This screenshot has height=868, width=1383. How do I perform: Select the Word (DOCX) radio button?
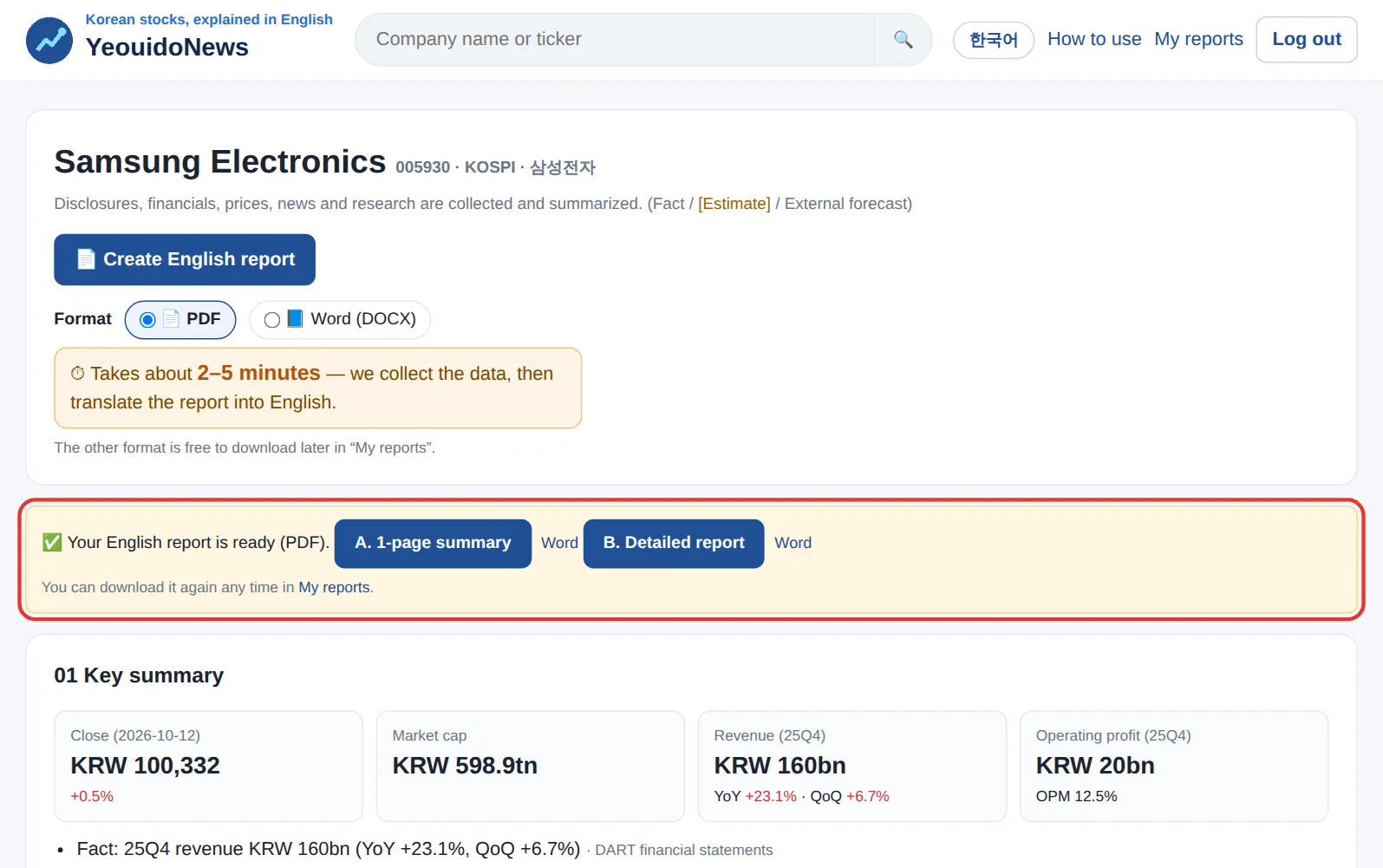tap(272, 320)
